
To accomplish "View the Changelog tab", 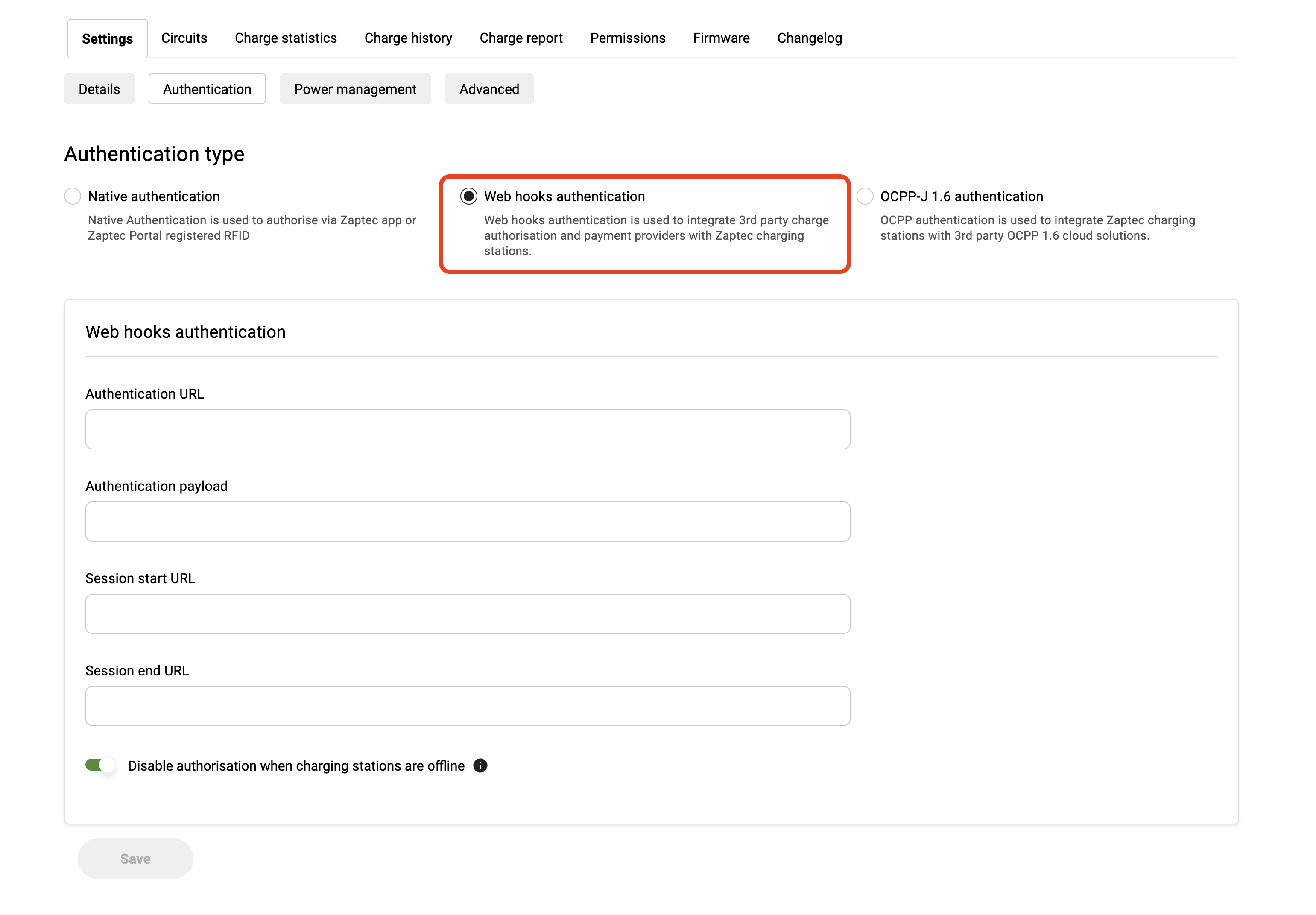I will pos(809,38).
